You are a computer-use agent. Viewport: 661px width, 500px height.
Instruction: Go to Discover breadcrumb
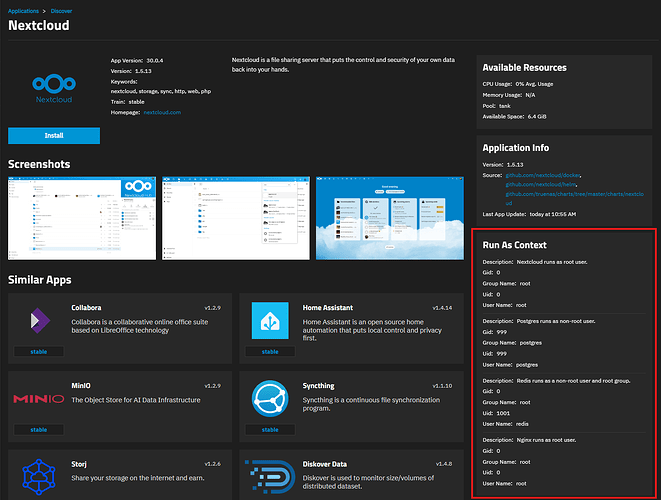coord(61,11)
